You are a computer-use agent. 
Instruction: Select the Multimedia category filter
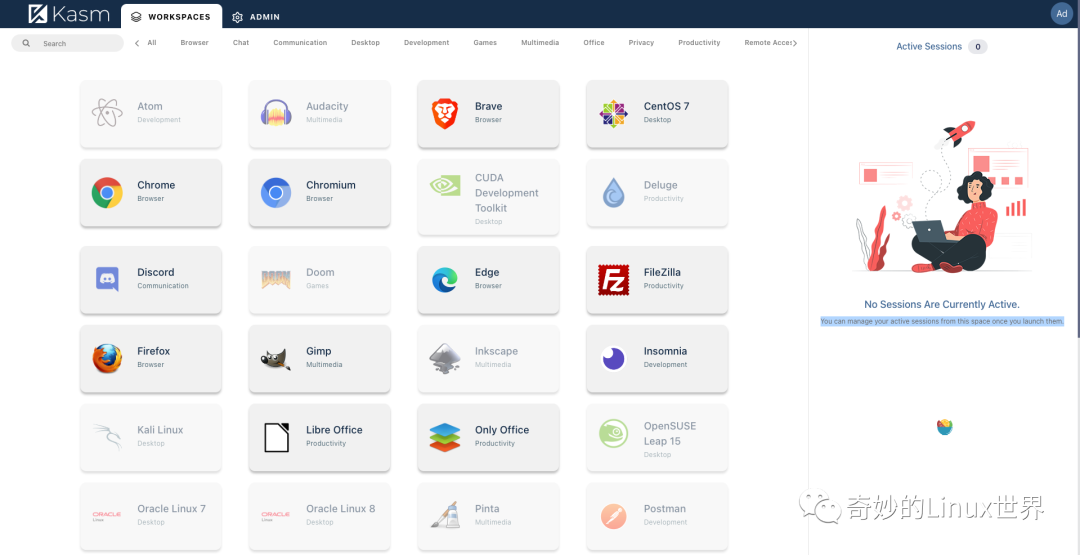[x=540, y=43]
